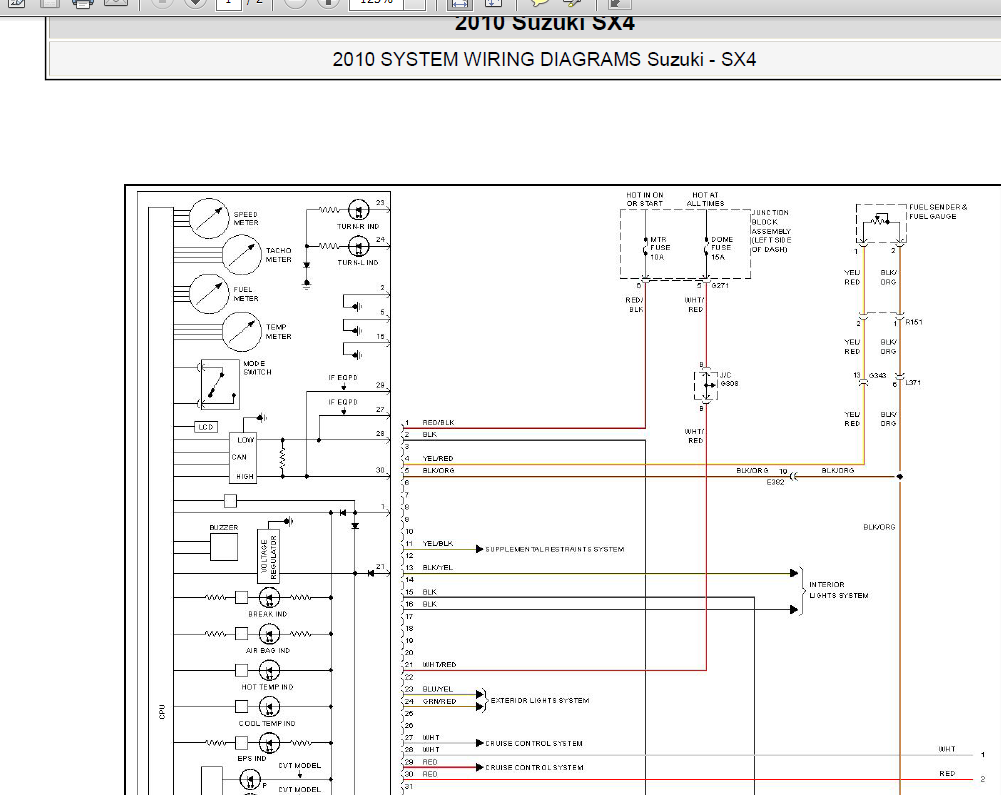Click "CRUISE CONTROL SYSTEM" beside pin 29 RED

pyautogui.click(x=534, y=768)
